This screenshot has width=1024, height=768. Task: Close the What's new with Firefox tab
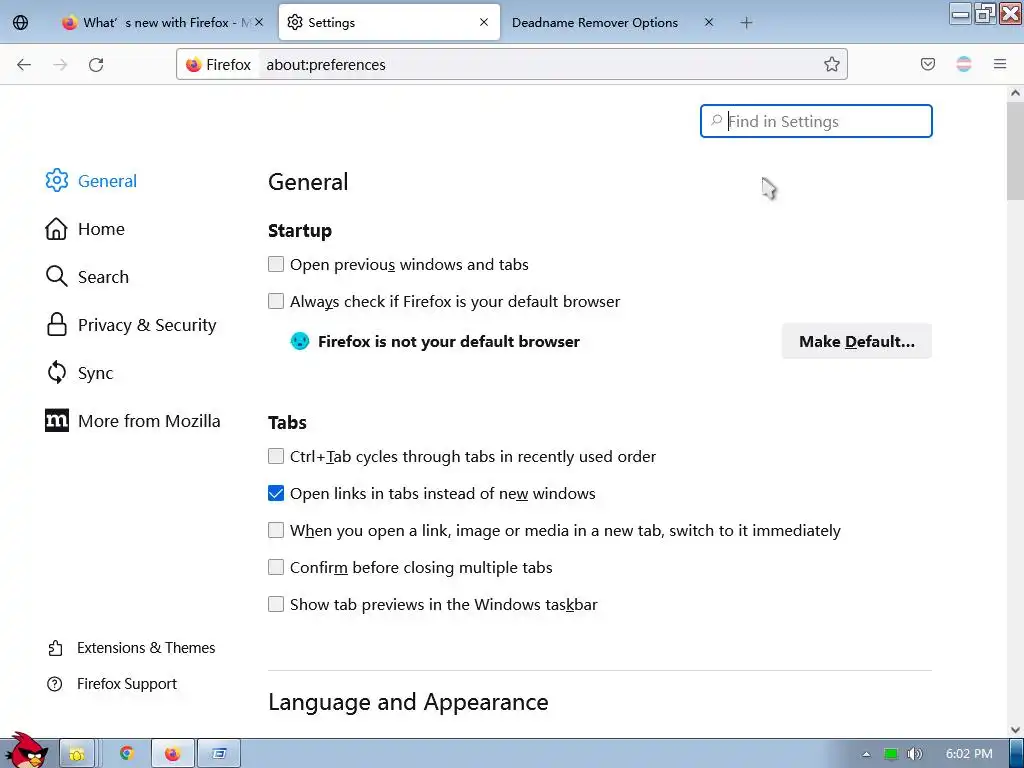(259, 22)
